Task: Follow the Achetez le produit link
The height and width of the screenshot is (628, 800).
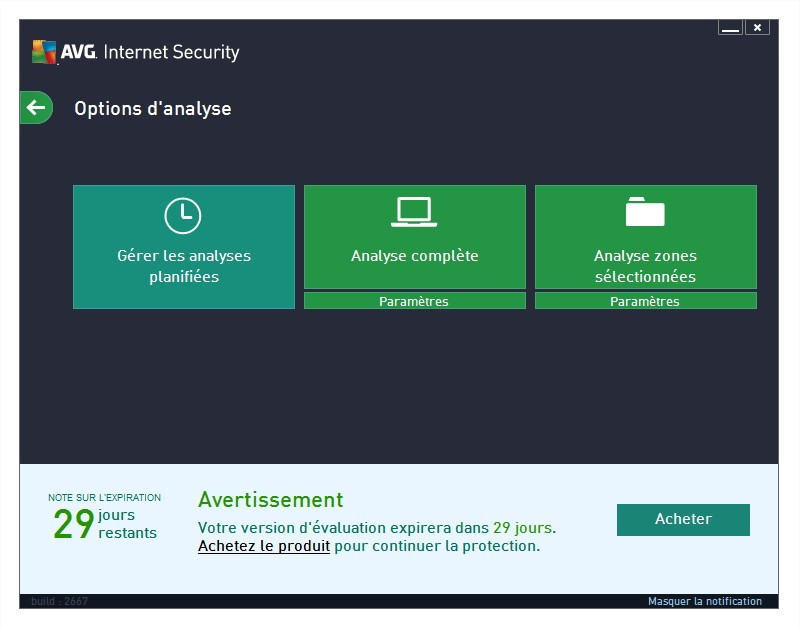Action: click(x=264, y=546)
